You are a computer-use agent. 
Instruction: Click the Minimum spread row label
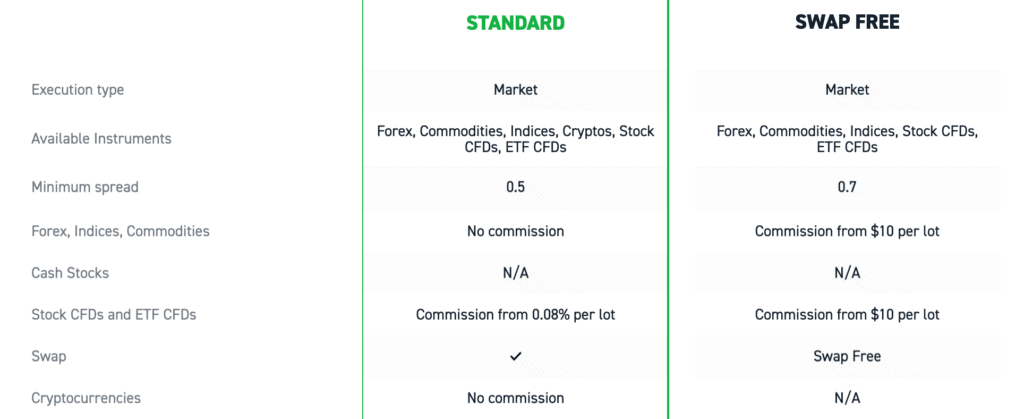pos(85,187)
